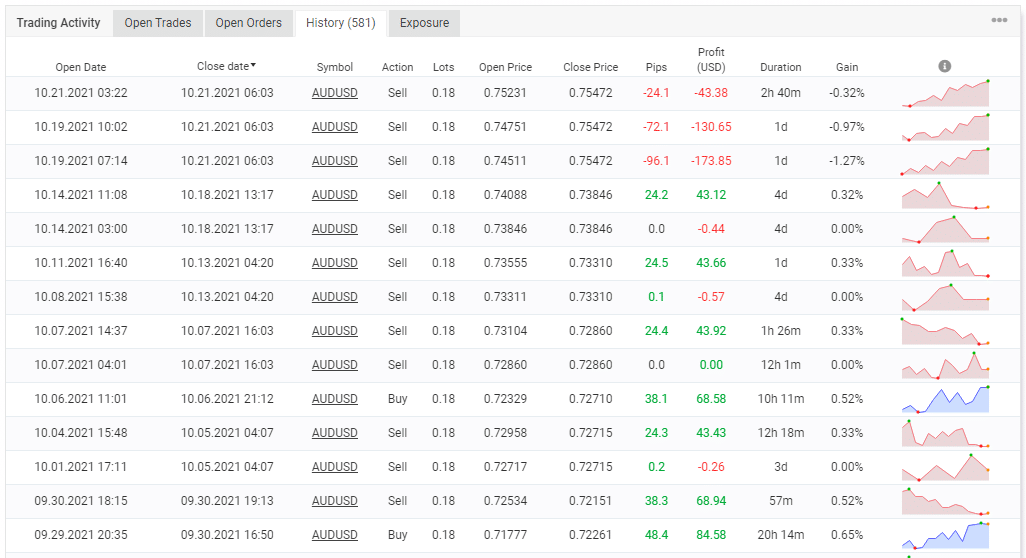The width and height of the screenshot is (1026, 558).
Task: Sort by the Open Date column header
Action: [81, 67]
